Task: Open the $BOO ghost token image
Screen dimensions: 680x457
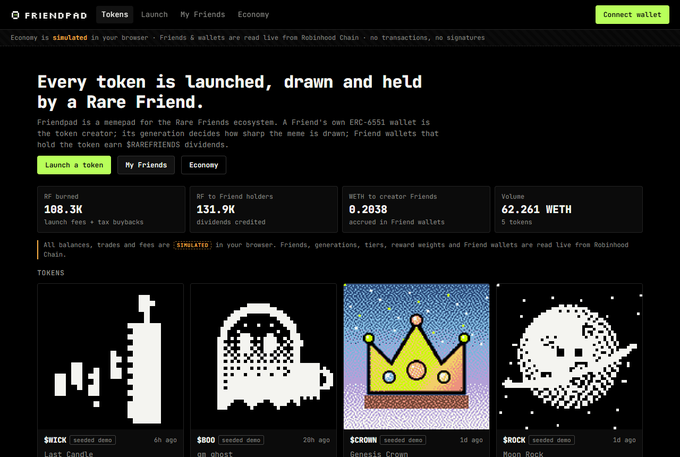Action: coord(264,356)
